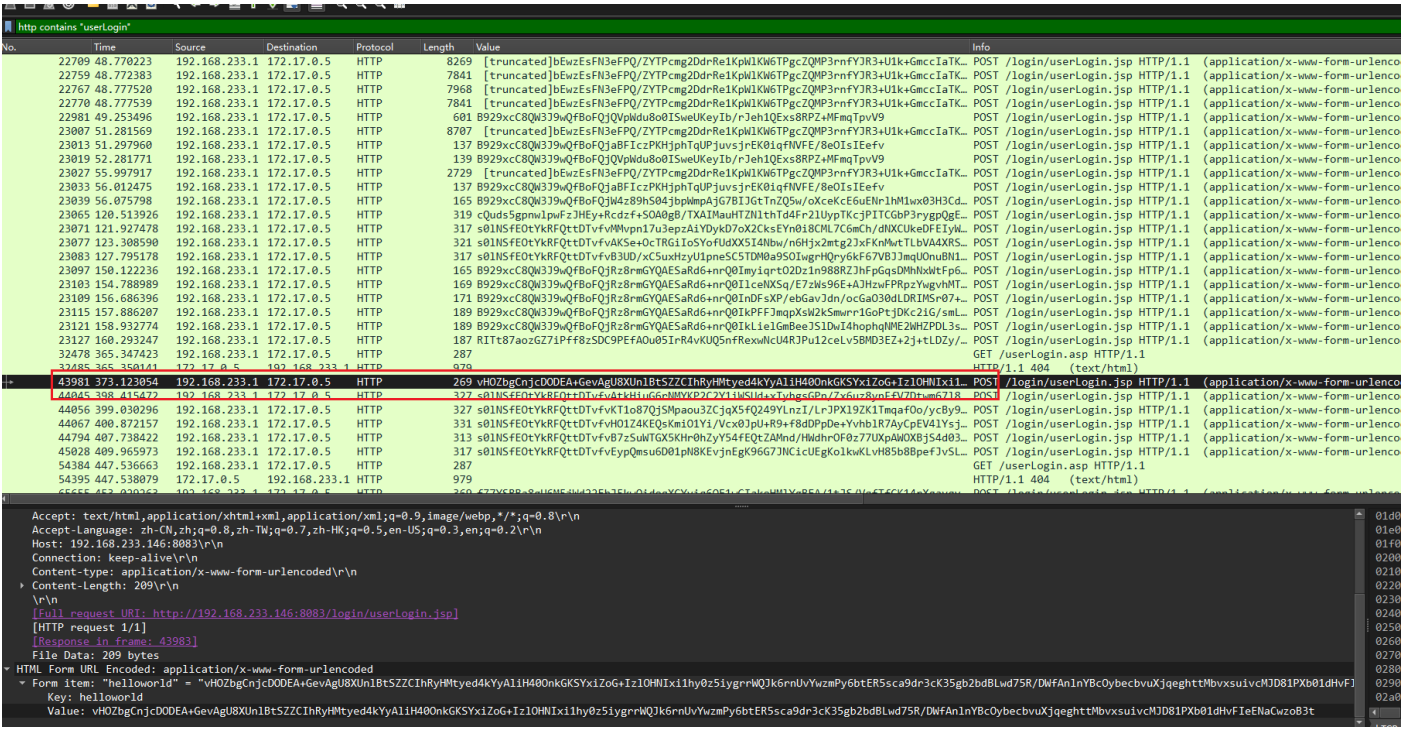Open the Full request URI link
This screenshot has height=729, width=1403.
point(245,613)
